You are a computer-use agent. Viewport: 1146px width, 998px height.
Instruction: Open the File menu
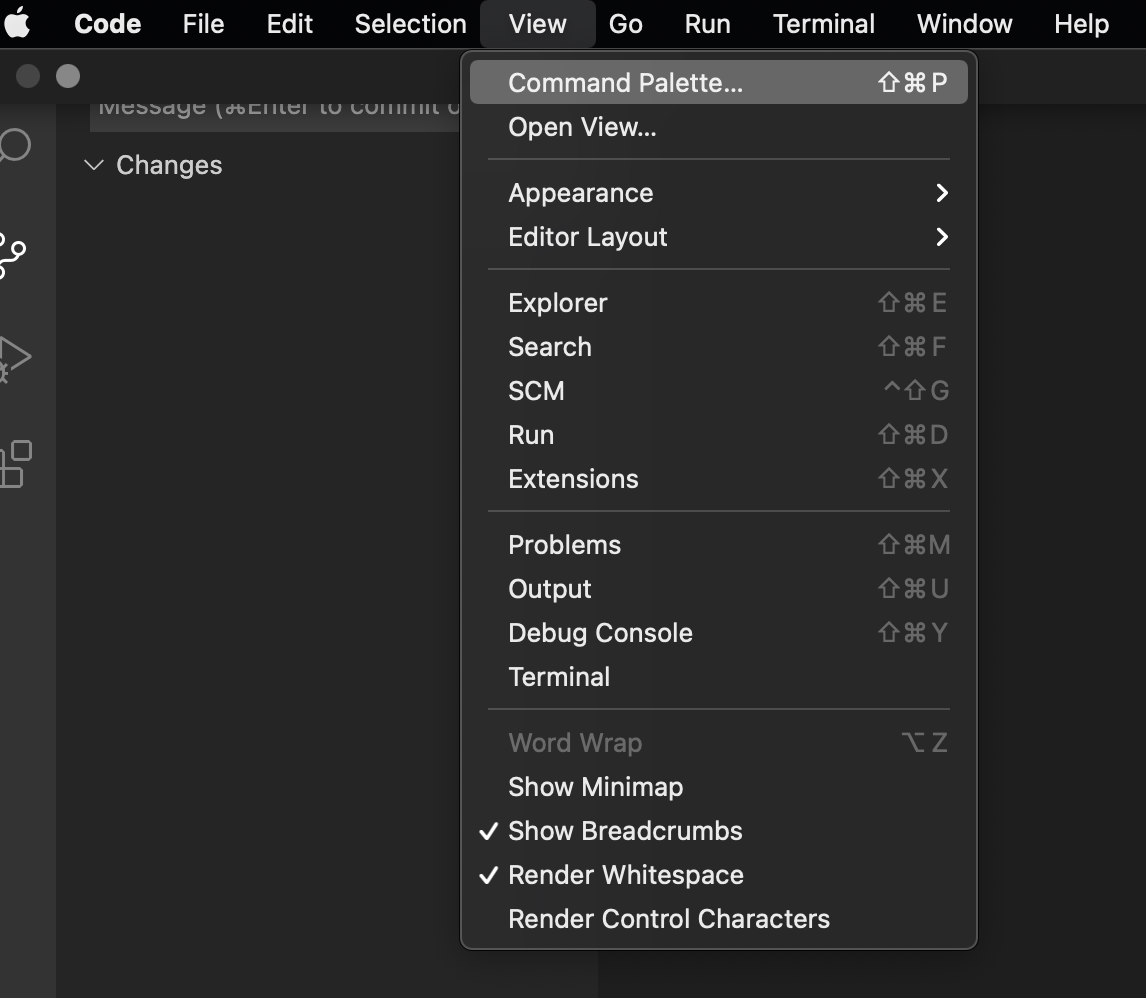[x=203, y=24]
